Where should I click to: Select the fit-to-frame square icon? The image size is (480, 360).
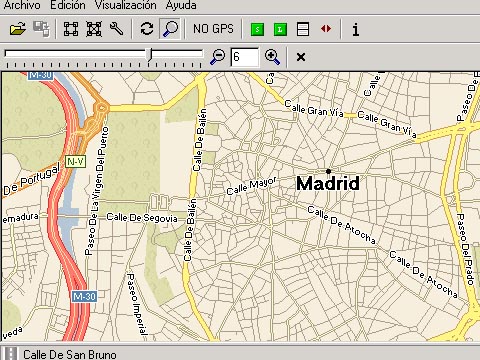[x=71, y=29]
